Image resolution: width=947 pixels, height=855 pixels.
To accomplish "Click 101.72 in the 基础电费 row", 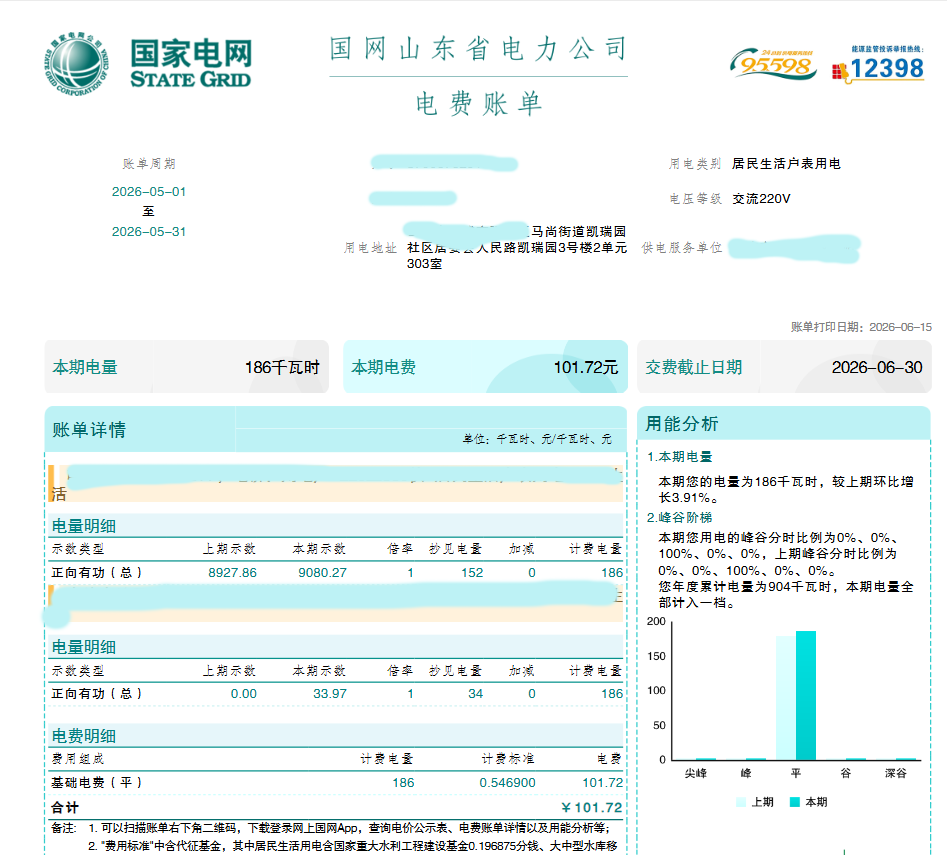I will [x=602, y=783].
